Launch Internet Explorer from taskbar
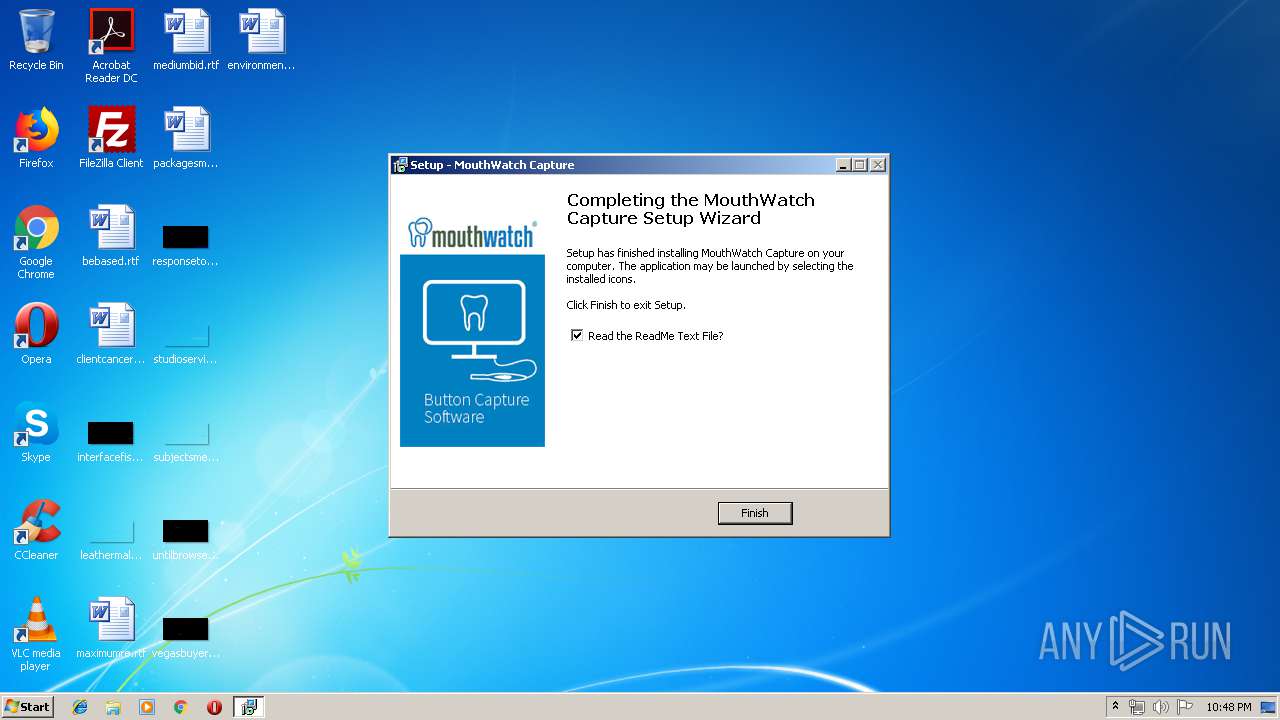This screenshot has width=1280, height=720. click(80, 707)
